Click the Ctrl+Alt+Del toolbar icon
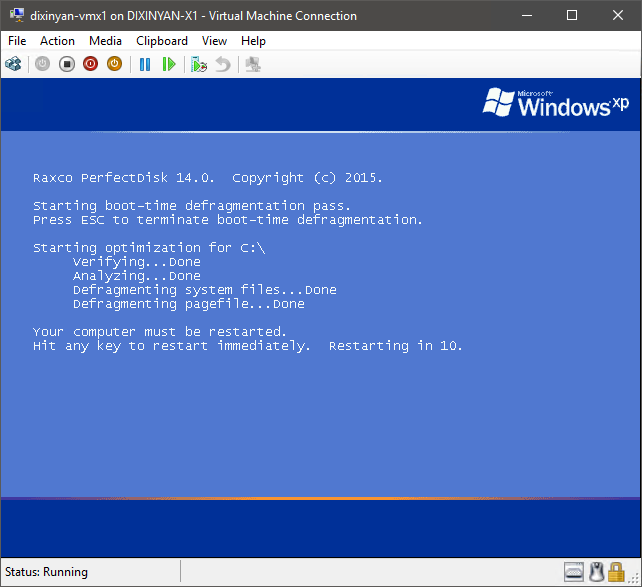Screen dimensions: 642x587 coord(13,64)
